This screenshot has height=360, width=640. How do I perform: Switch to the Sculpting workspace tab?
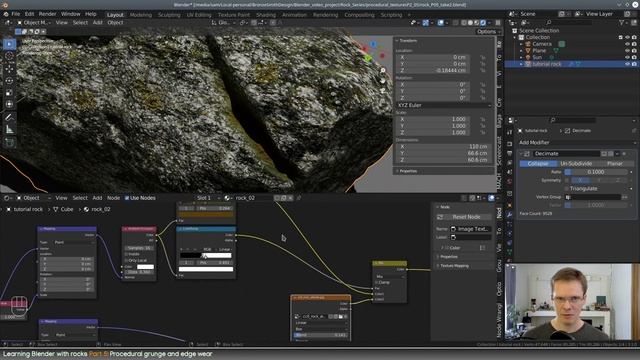169,15
